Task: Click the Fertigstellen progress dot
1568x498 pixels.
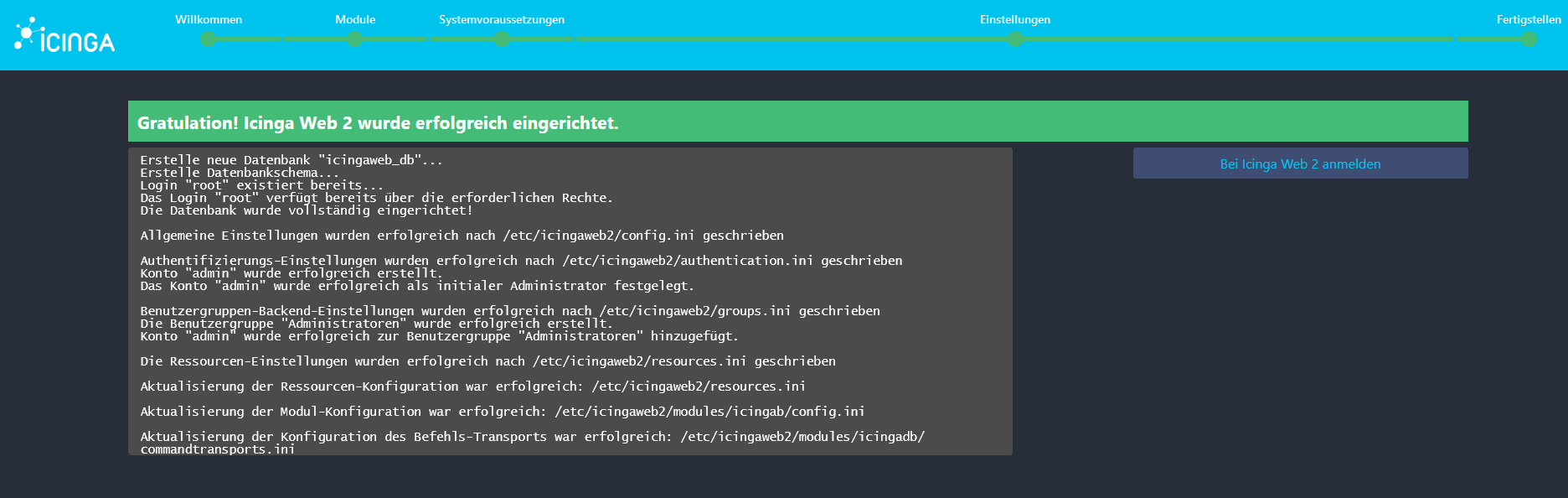Action: (1529, 39)
